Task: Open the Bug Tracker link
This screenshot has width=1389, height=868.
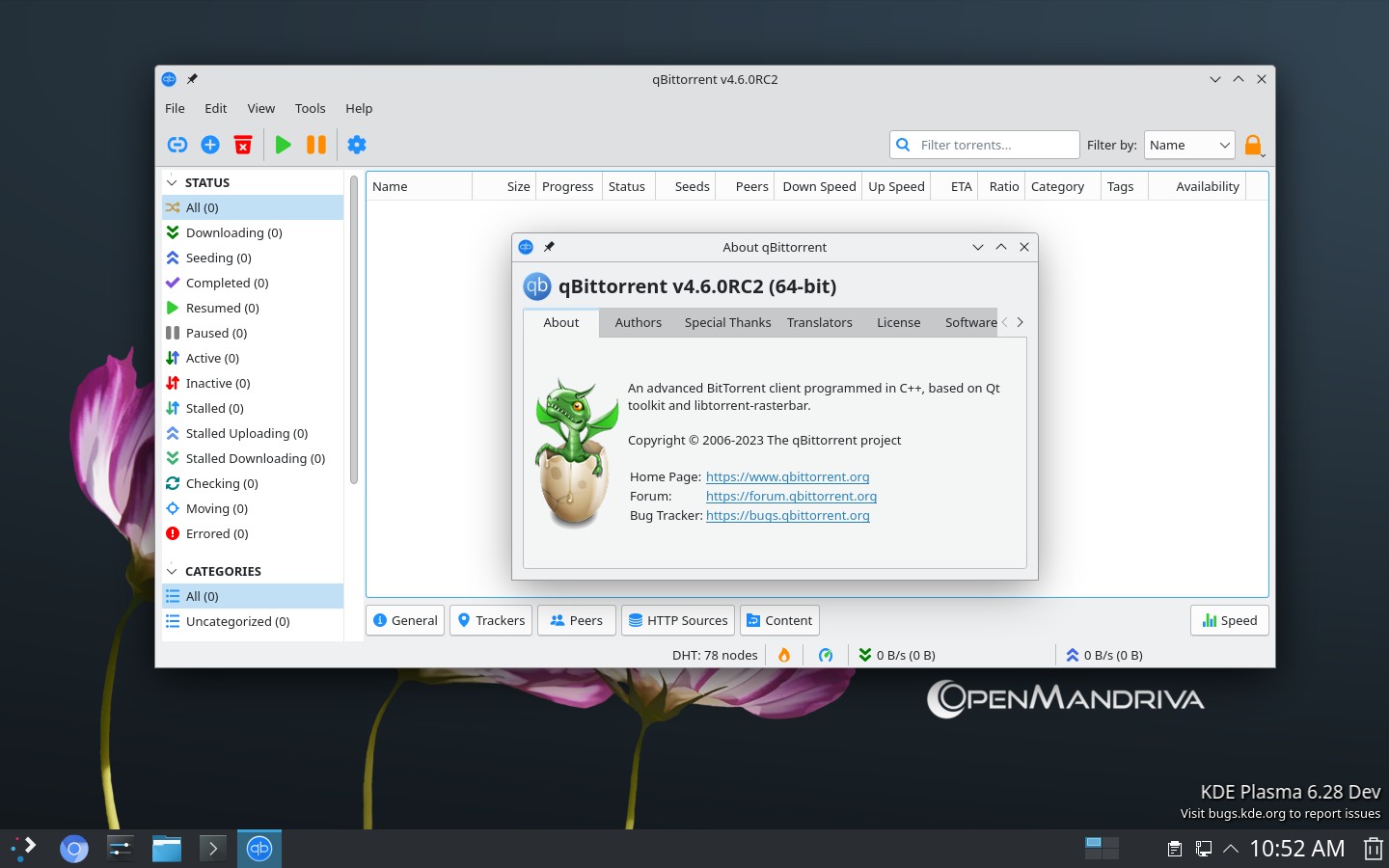Action: click(x=787, y=516)
